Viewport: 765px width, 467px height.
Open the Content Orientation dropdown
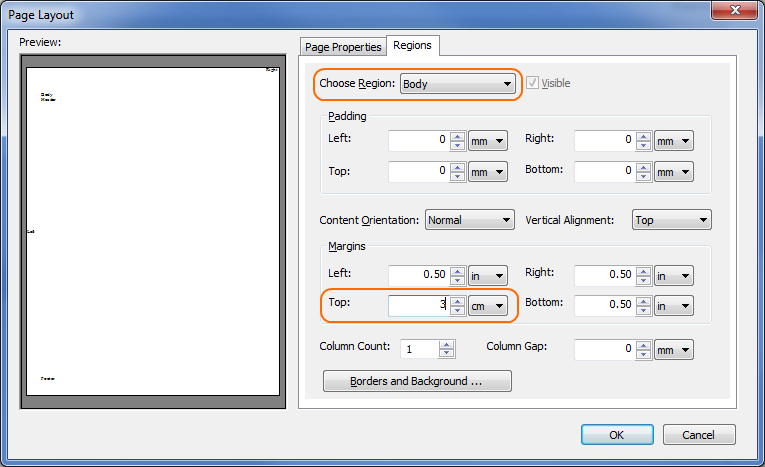click(469, 220)
